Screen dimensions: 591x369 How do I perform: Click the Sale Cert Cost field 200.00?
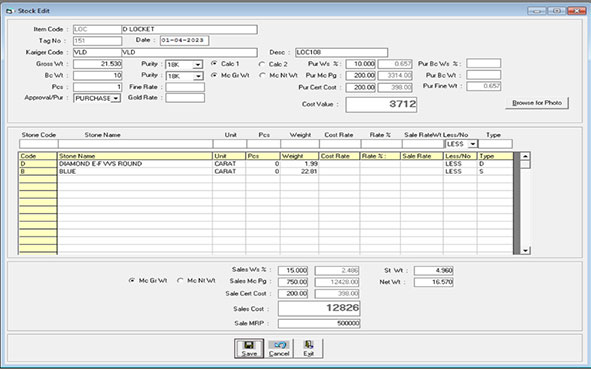tap(293, 294)
